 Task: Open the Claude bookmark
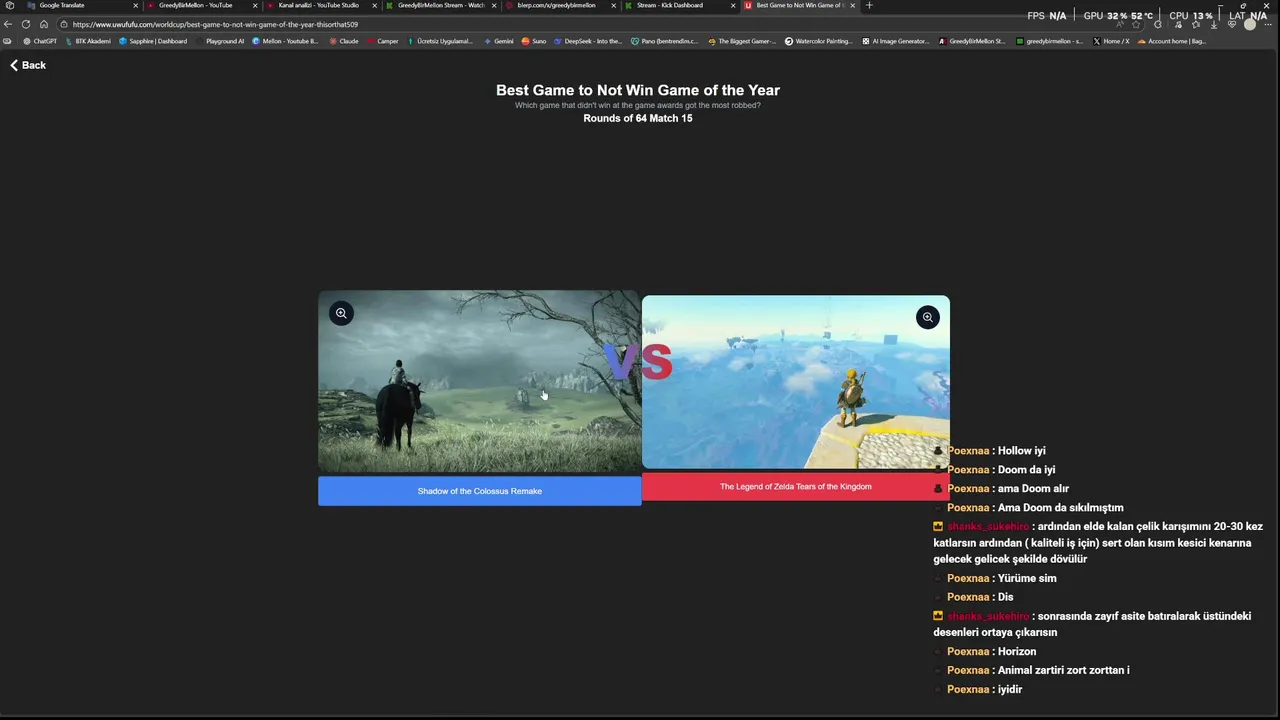pyautogui.click(x=344, y=41)
